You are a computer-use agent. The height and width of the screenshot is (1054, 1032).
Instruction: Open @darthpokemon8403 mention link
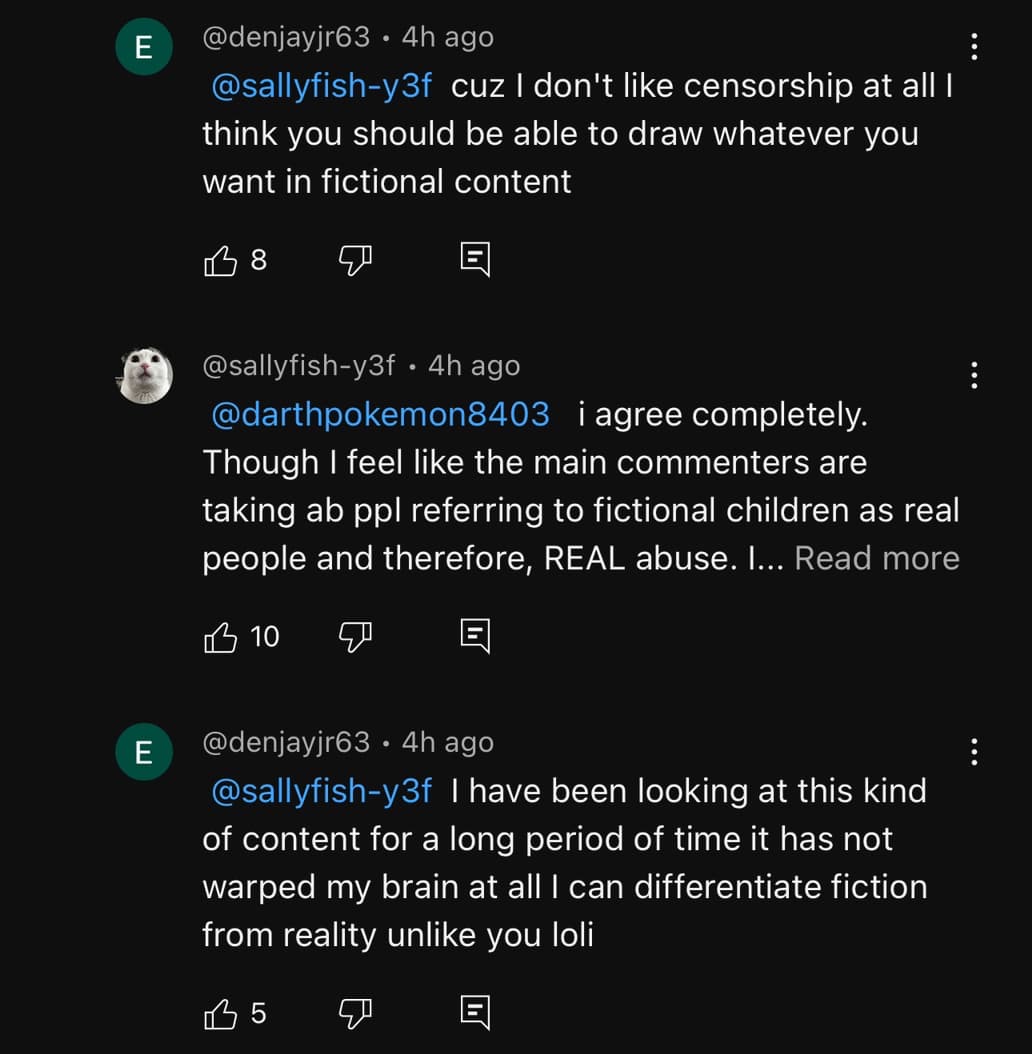(381, 414)
